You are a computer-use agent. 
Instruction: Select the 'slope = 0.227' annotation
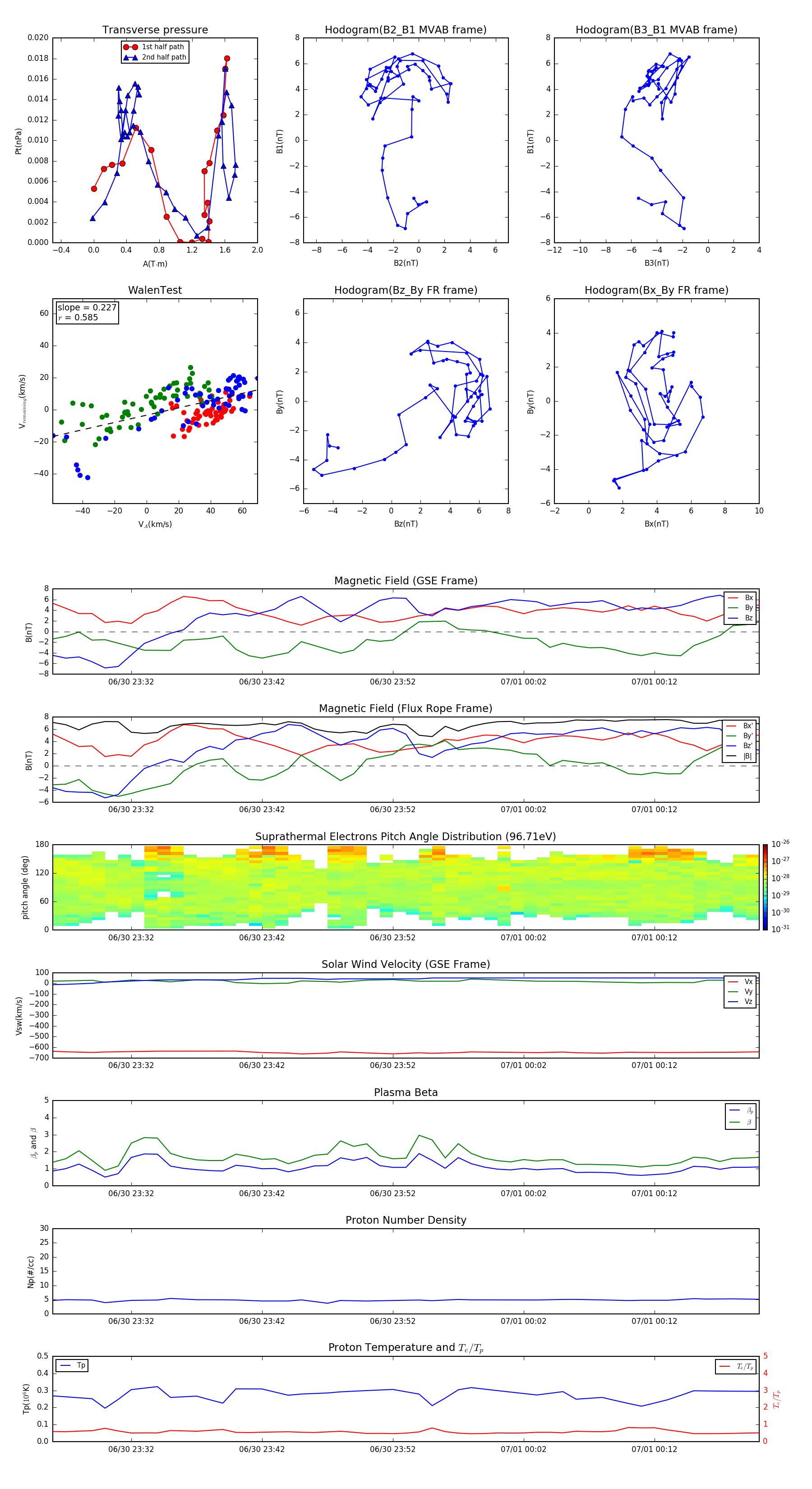(x=87, y=308)
